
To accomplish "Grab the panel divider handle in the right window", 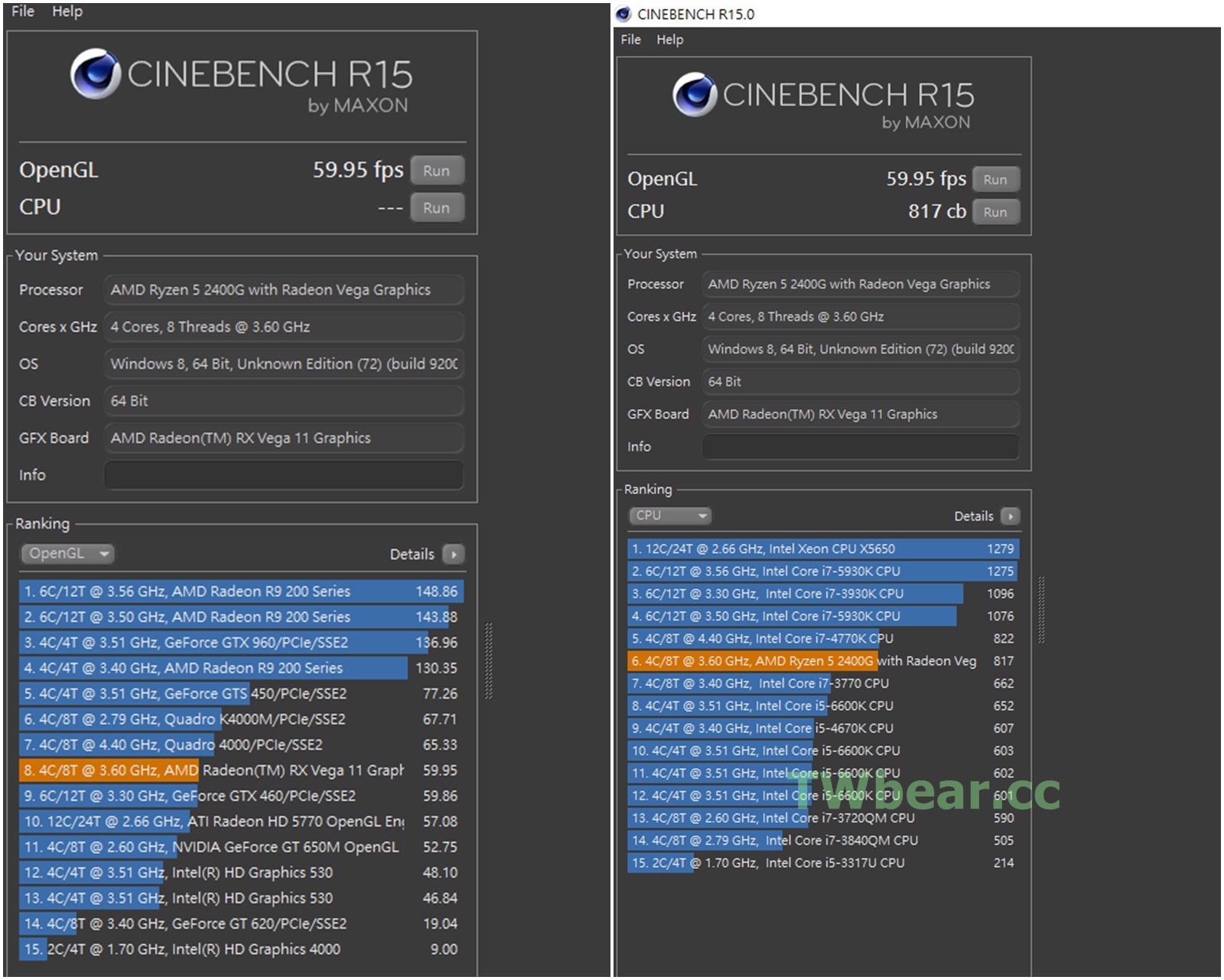I will tap(1041, 610).
